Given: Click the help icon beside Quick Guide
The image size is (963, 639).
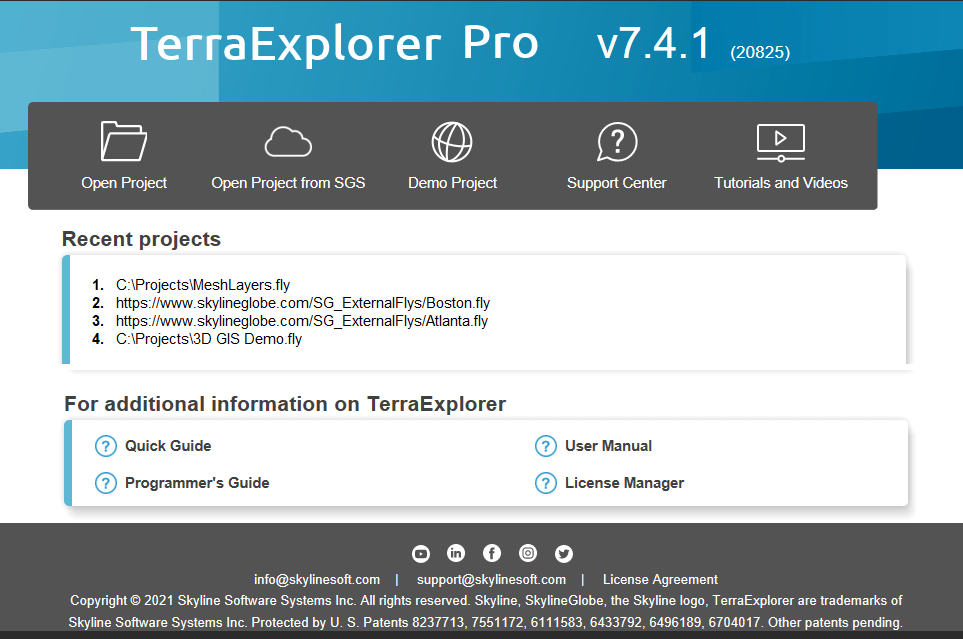Looking at the screenshot, I should pyautogui.click(x=106, y=446).
